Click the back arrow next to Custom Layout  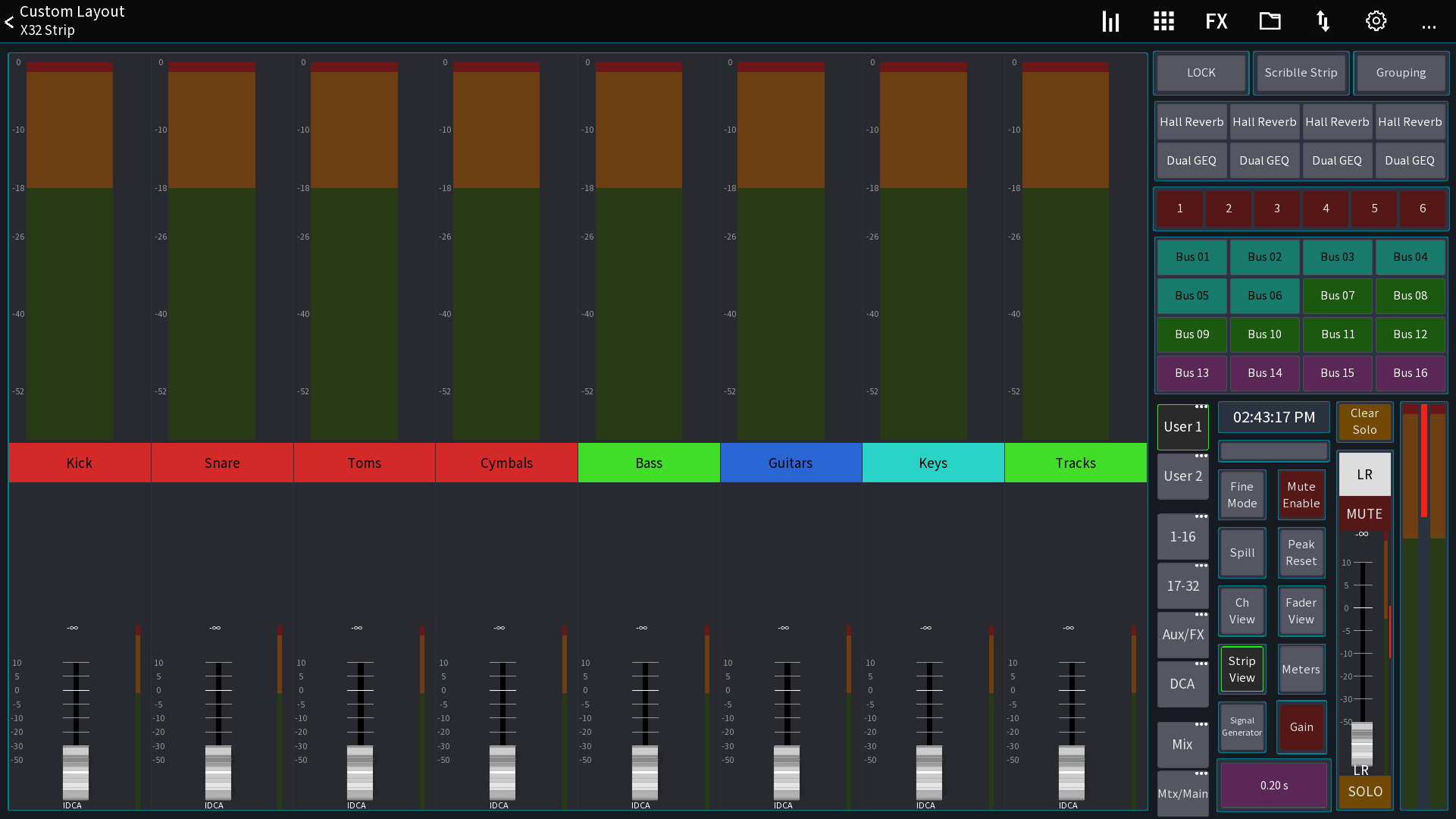point(9,21)
